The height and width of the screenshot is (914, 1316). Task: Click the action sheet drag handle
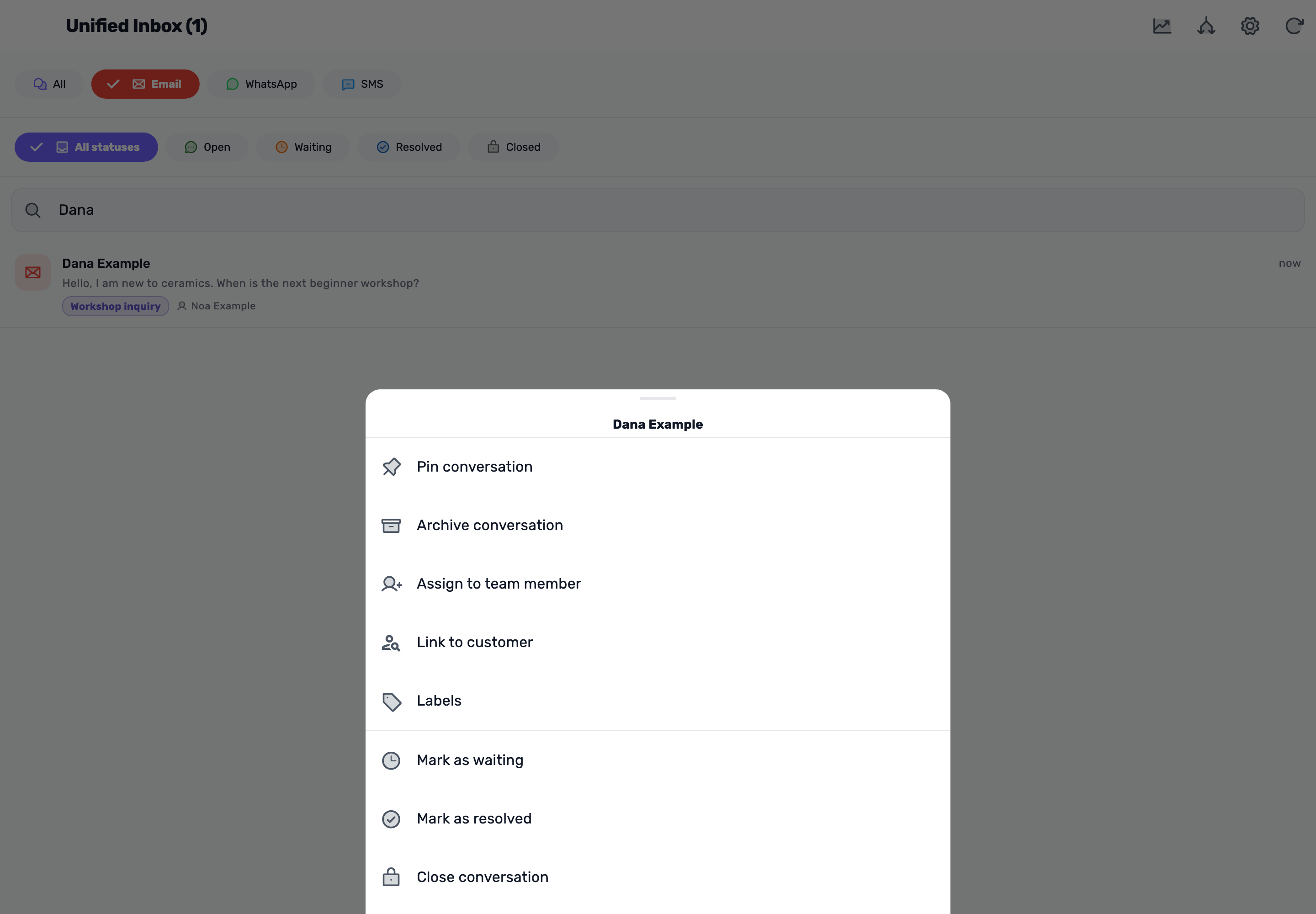tap(658, 399)
